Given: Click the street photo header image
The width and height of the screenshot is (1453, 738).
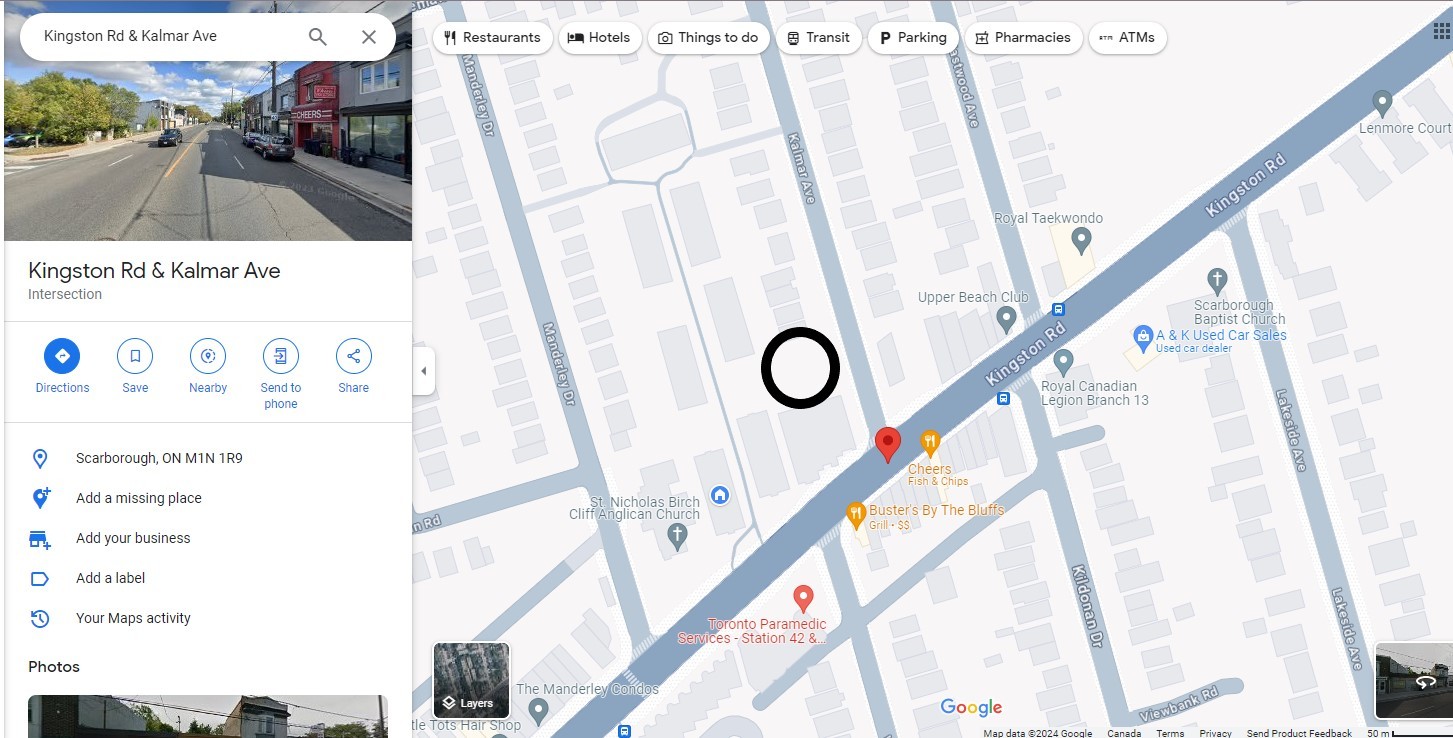Looking at the screenshot, I should point(208,148).
